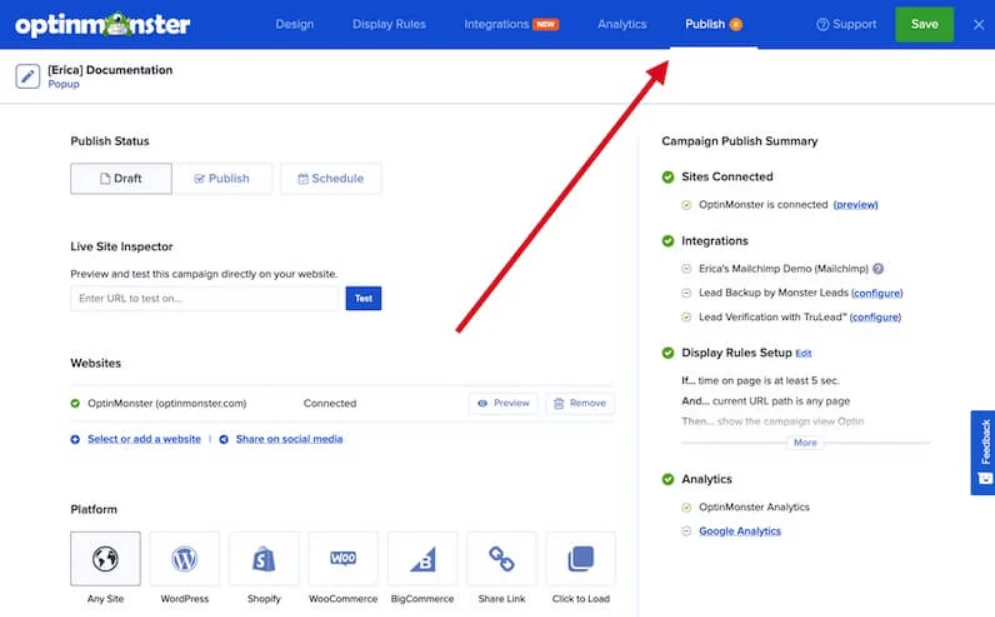Set publish status to Schedule
The image size is (995, 617).
point(331,178)
